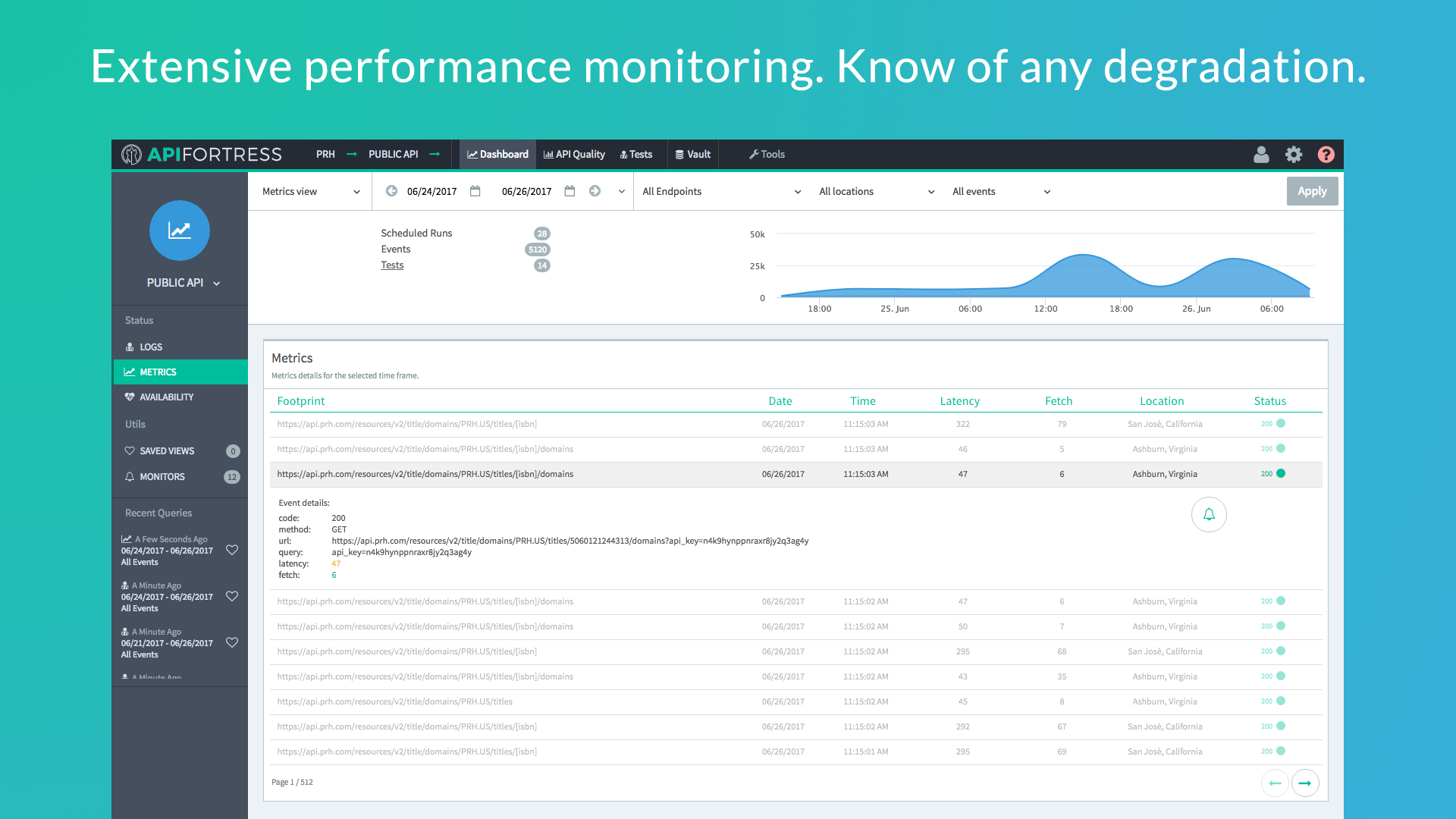Sort by the Footprint column header

click(300, 400)
